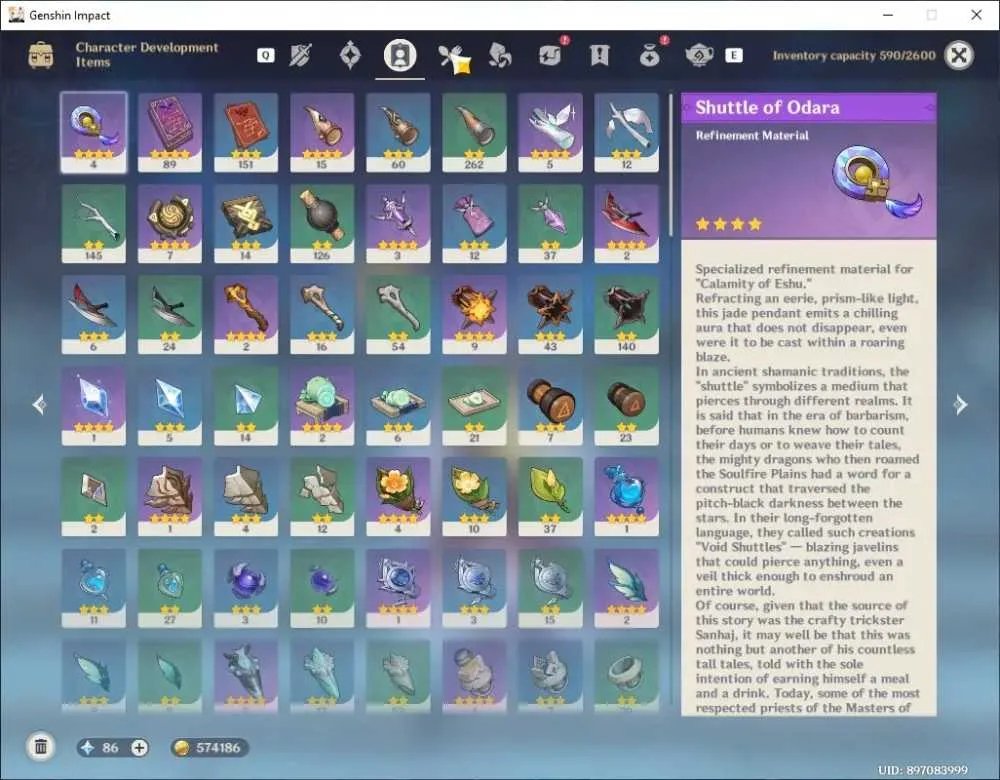Choose the teal potion stack of 27

(x=170, y=588)
